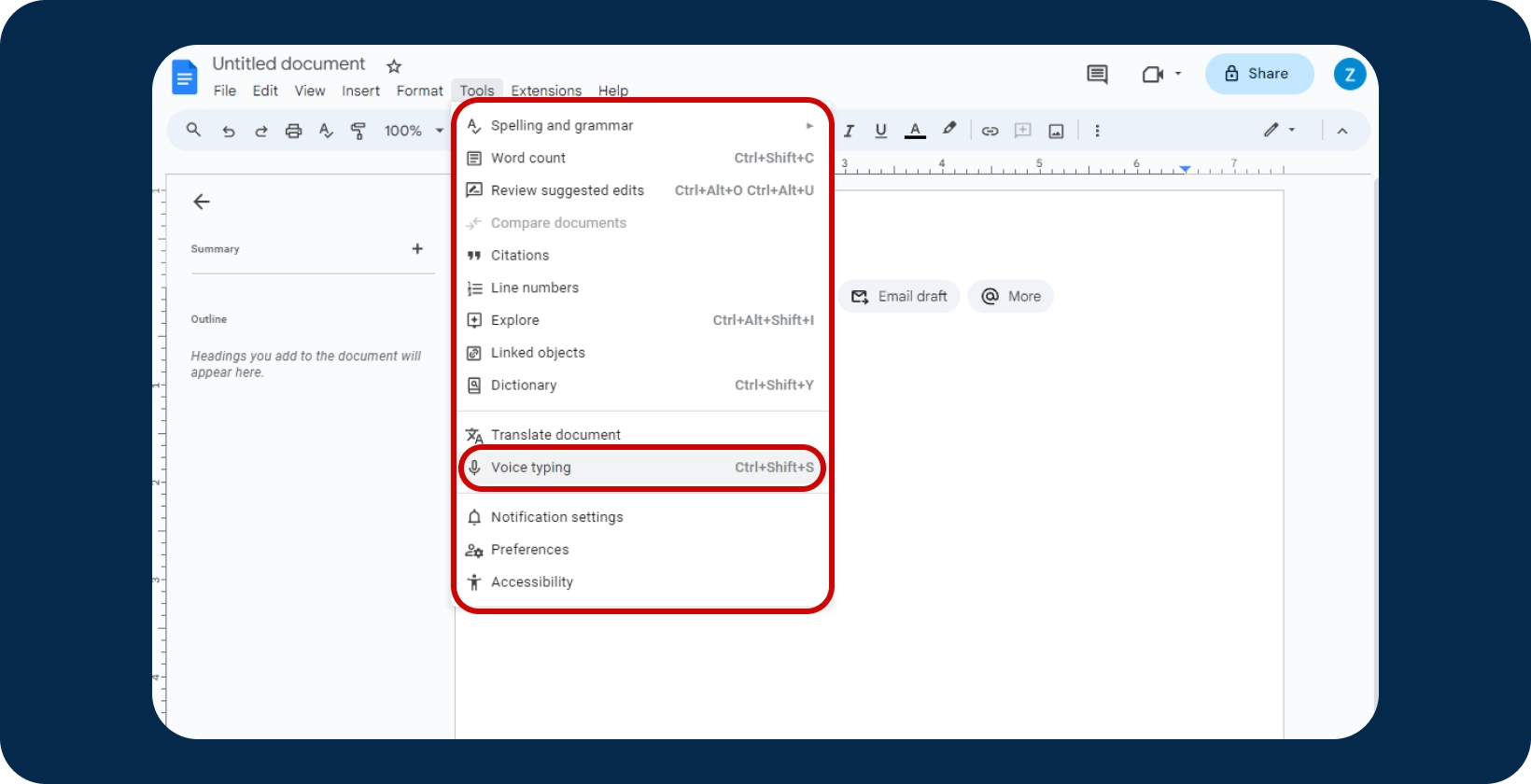Select Citations menu entry
The width and height of the screenshot is (1531, 784).
point(642,255)
